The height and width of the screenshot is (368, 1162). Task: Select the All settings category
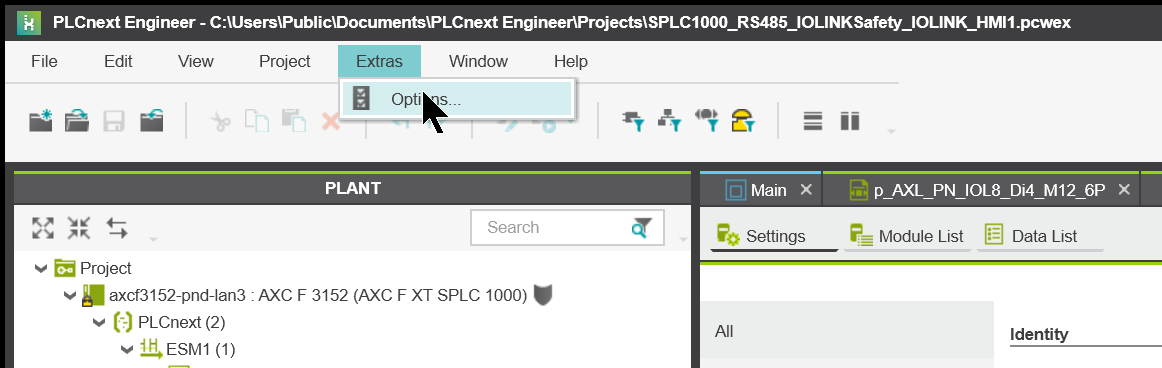[x=847, y=331]
